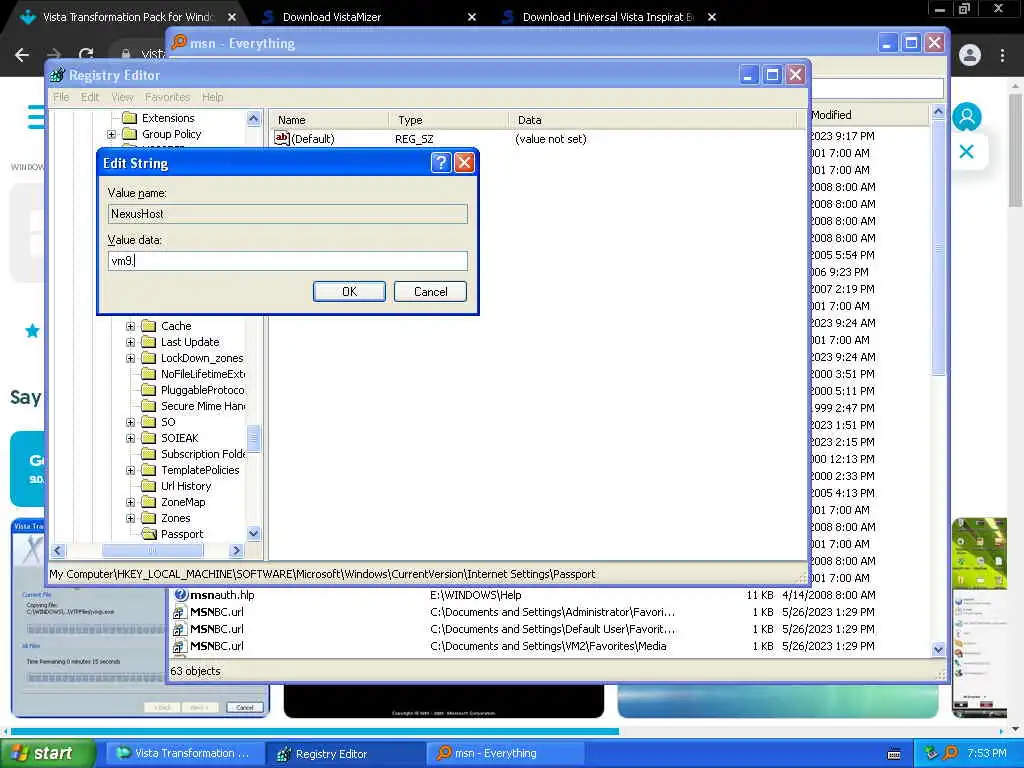The height and width of the screenshot is (768, 1024).
Task: Click the Value name field showing NexusHost
Action: 287,214
